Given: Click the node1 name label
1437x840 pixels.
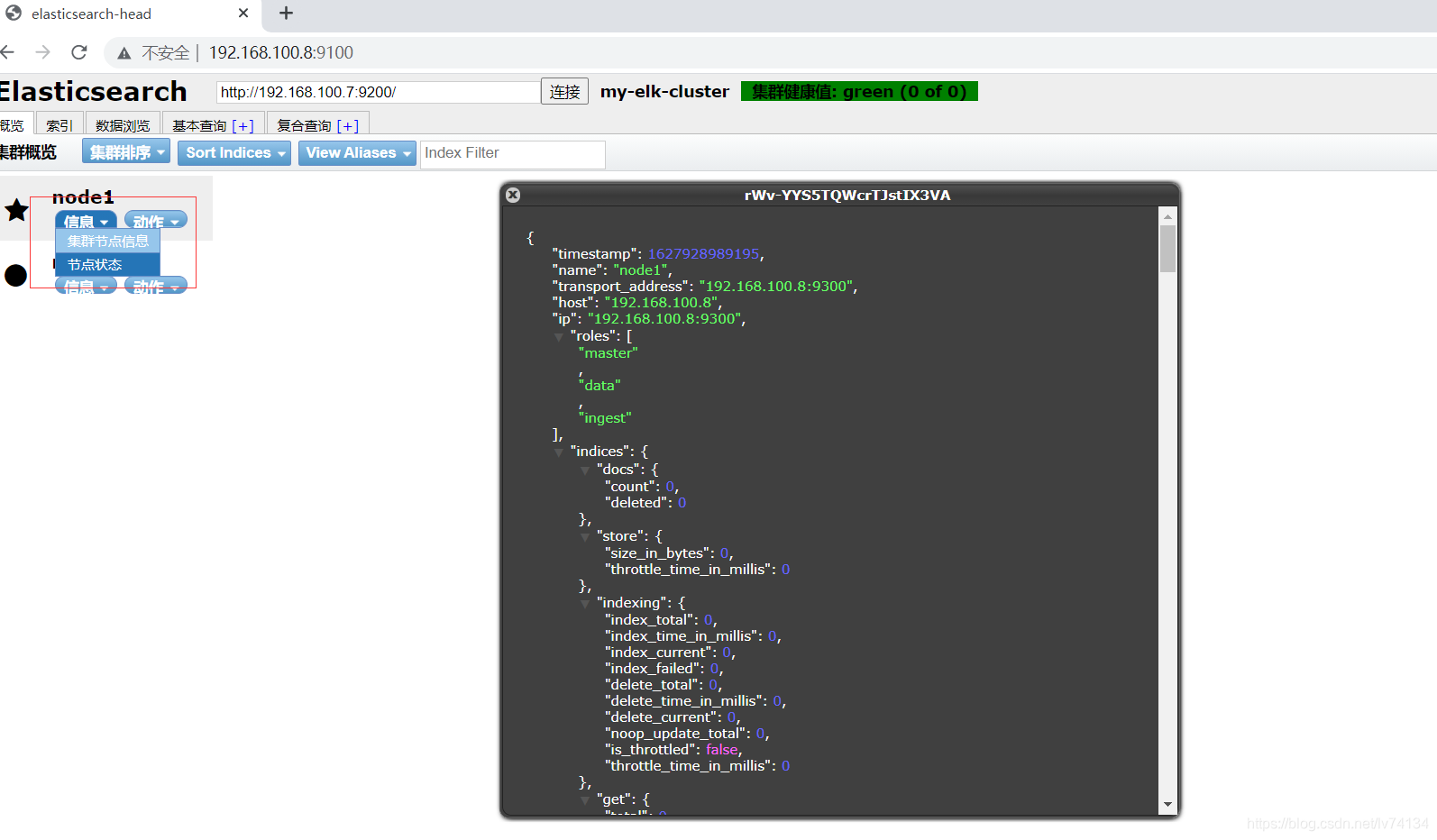Looking at the screenshot, I should pyautogui.click(x=83, y=196).
